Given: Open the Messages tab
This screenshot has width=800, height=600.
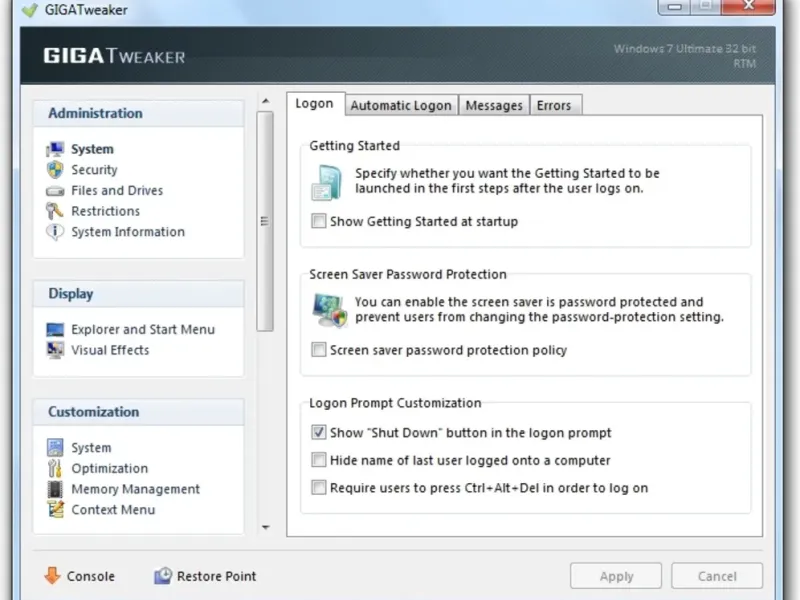Looking at the screenshot, I should tap(494, 106).
